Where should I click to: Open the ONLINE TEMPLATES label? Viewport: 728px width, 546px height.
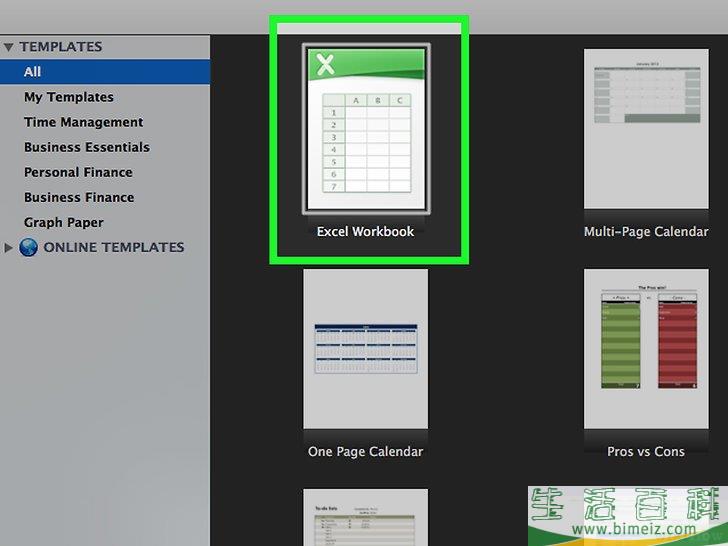click(114, 247)
